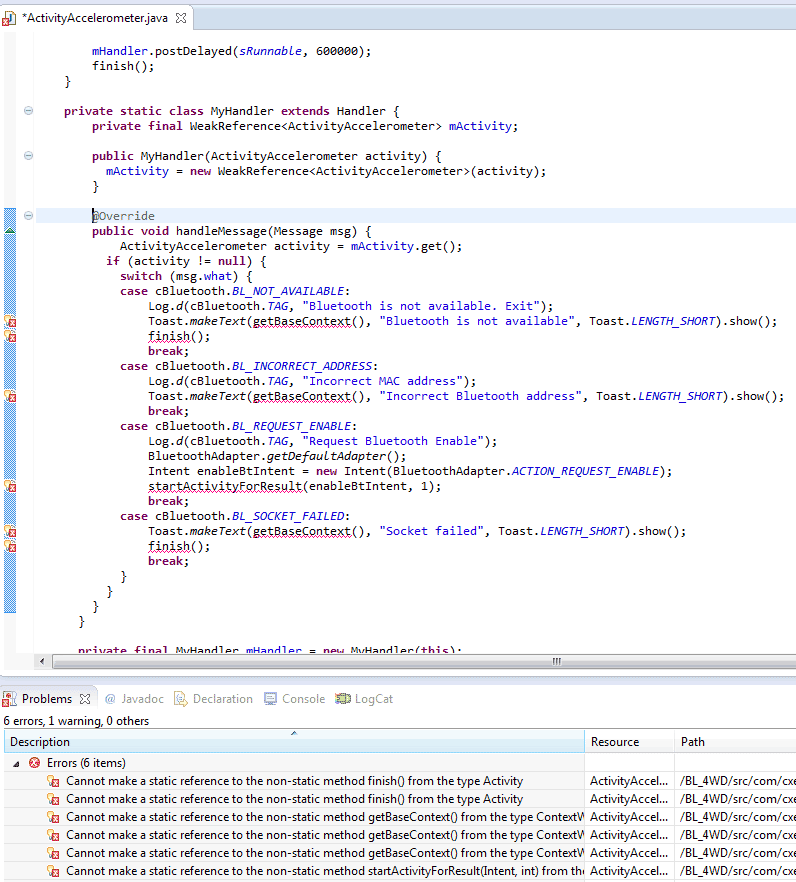Click the left arrow of horizontal scrollbar
Screen dimensions: 796x882
[42, 662]
